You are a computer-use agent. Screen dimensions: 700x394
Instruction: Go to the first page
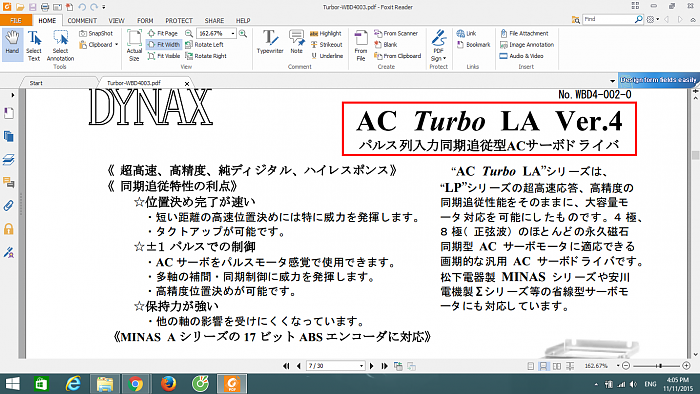coord(286,366)
